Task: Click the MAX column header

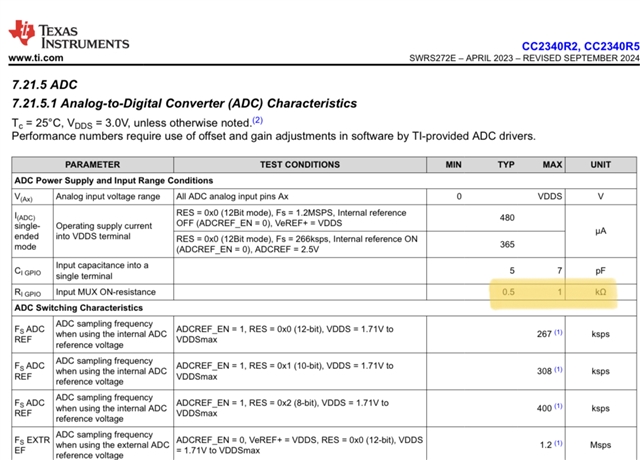Action: (552, 164)
